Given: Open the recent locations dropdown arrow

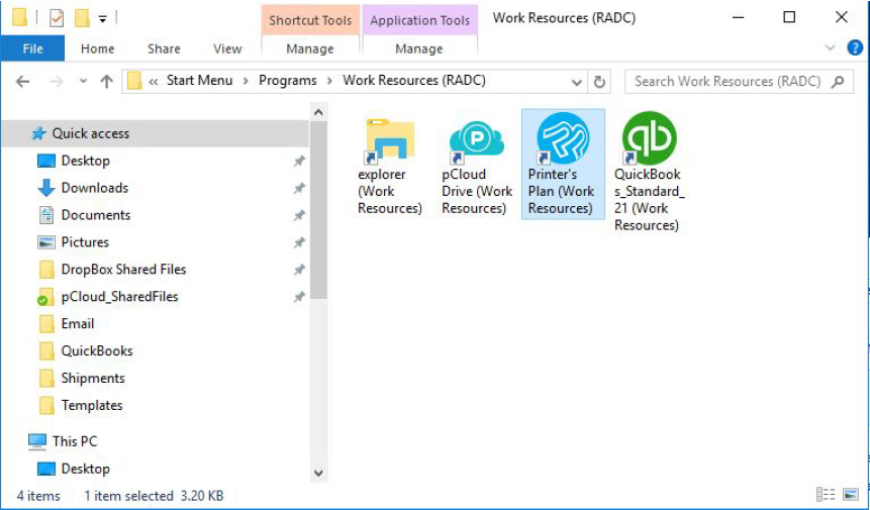Looking at the screenshot, I should (x=83, y=82).
